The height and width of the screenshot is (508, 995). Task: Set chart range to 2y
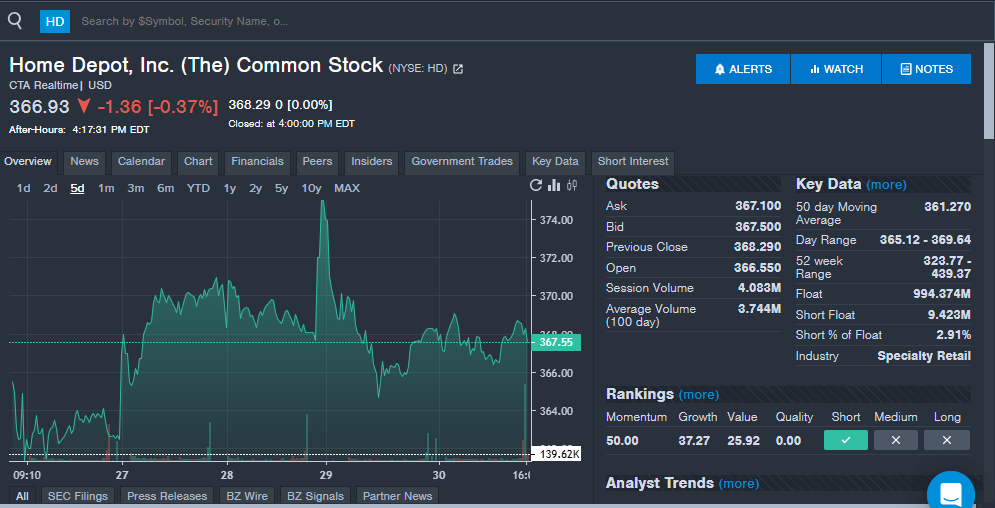[x=256, y=188]
